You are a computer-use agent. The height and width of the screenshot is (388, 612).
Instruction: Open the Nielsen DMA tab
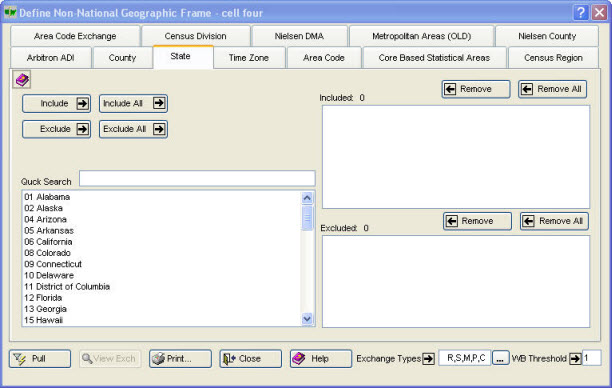pos(299,36)
